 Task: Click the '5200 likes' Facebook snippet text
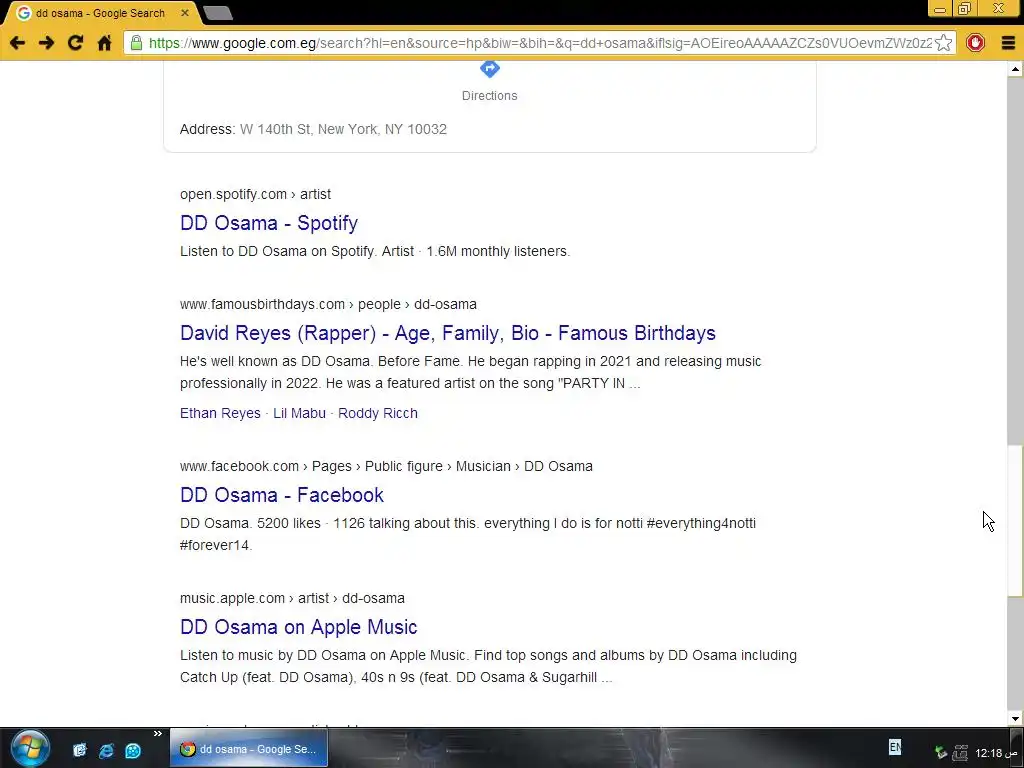(x=289, y=524)
